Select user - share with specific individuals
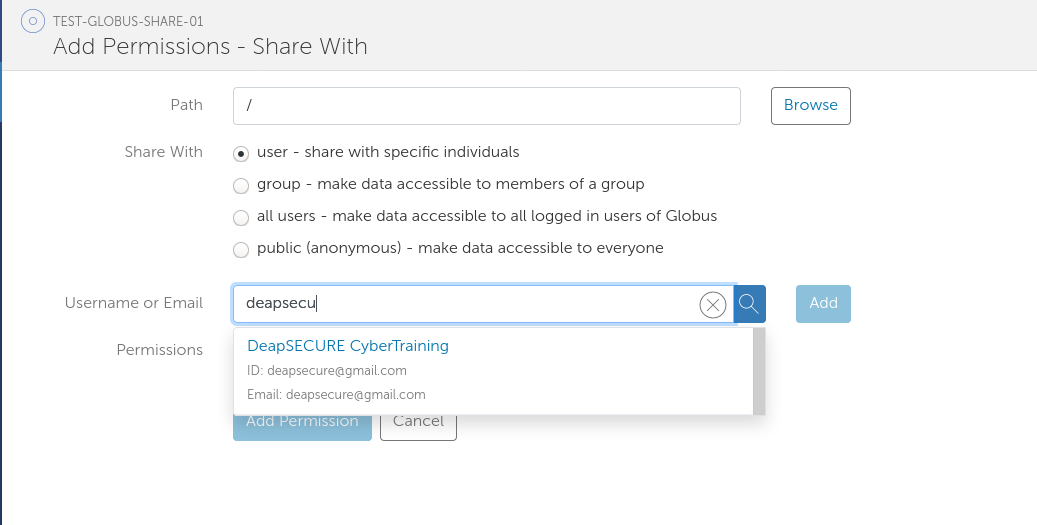1037x525 pixels. coord(241,154)
